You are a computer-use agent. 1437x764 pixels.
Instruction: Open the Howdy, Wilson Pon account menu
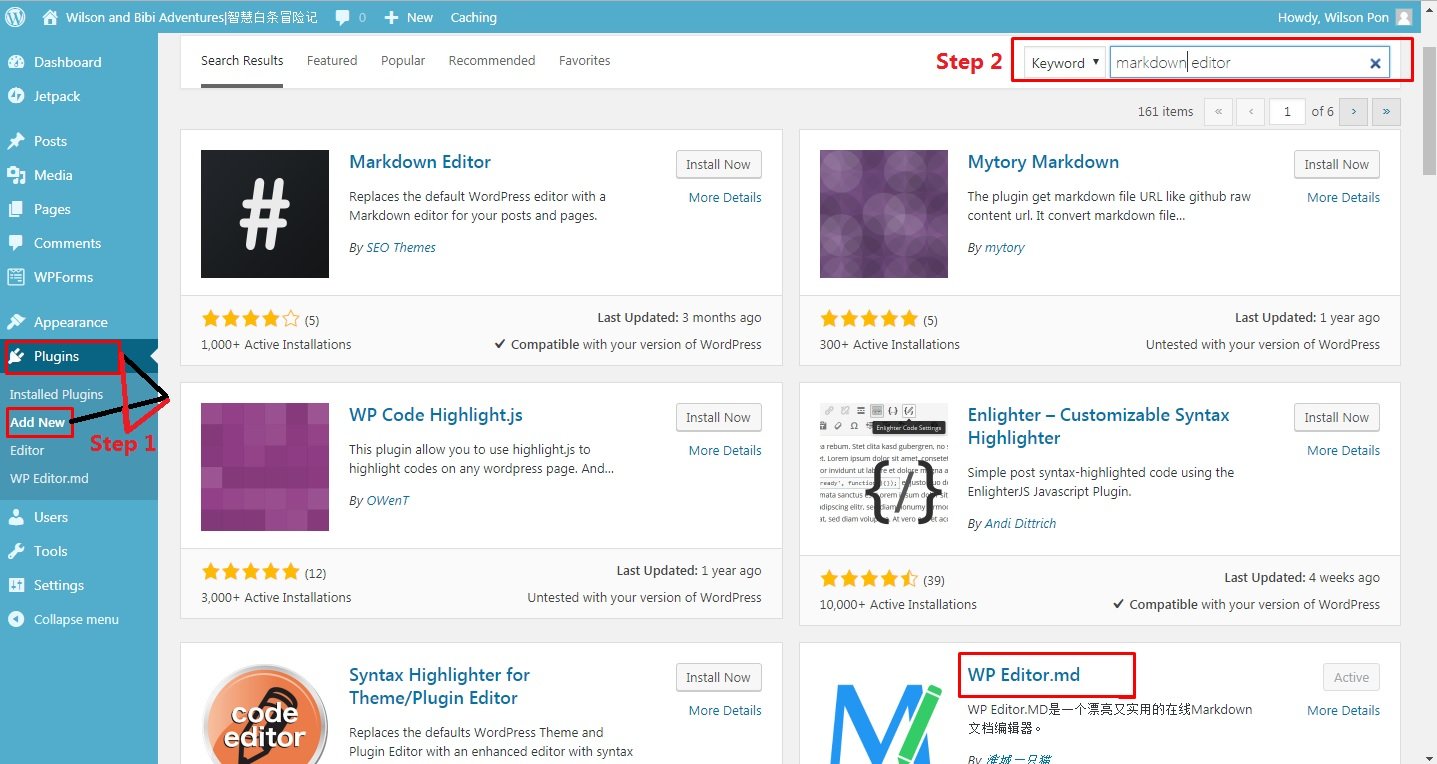click(1345, 17)
